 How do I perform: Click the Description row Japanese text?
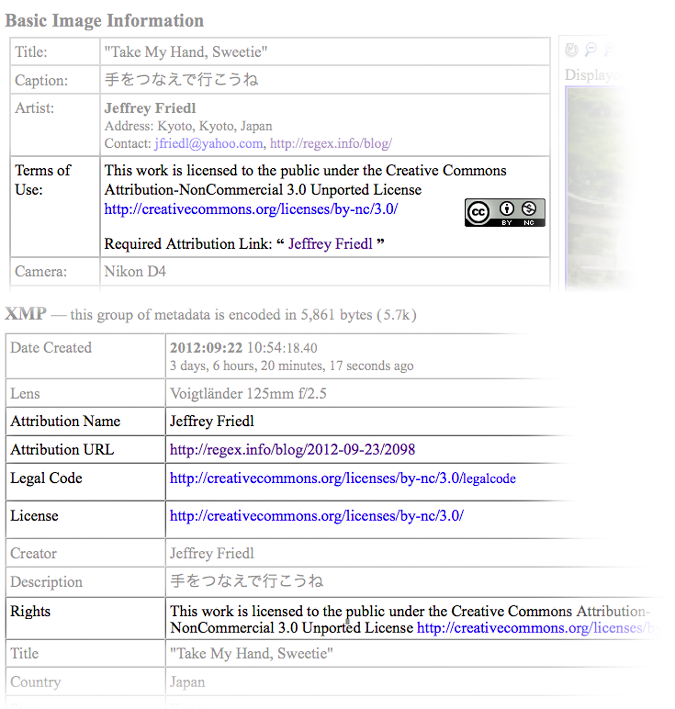coord(246,581)
